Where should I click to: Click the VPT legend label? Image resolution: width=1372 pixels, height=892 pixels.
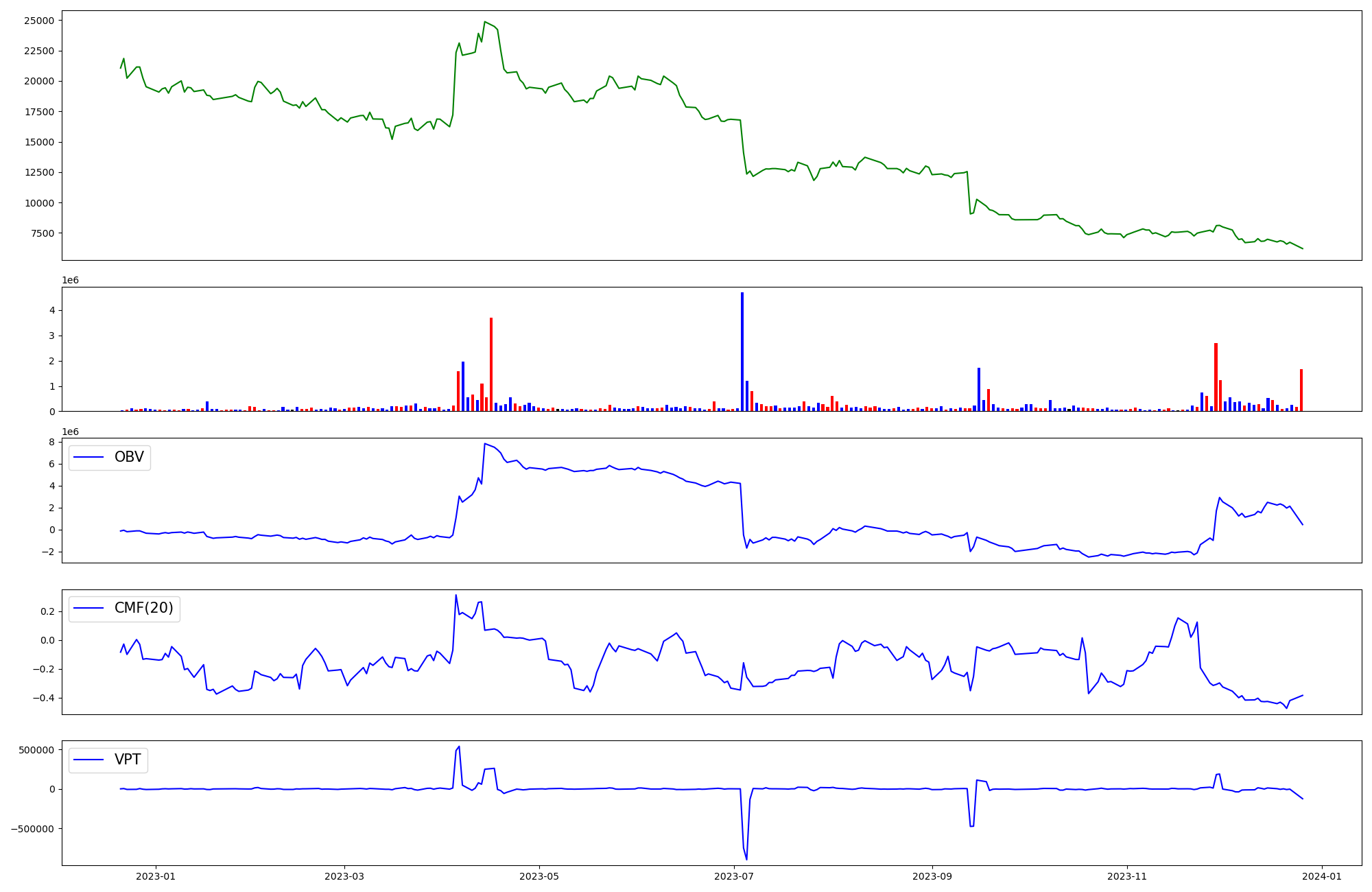pyautogui.click(x=128, y=760)
